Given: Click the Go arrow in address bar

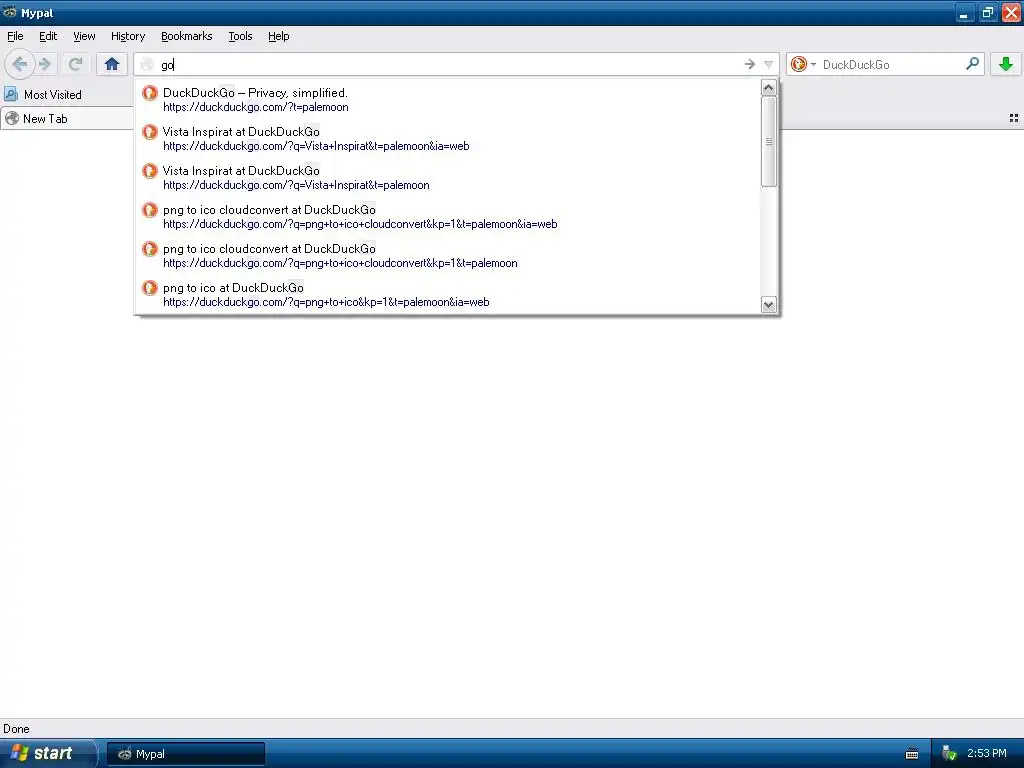Looking at the screenshot, I should click(x=750, y=64).
